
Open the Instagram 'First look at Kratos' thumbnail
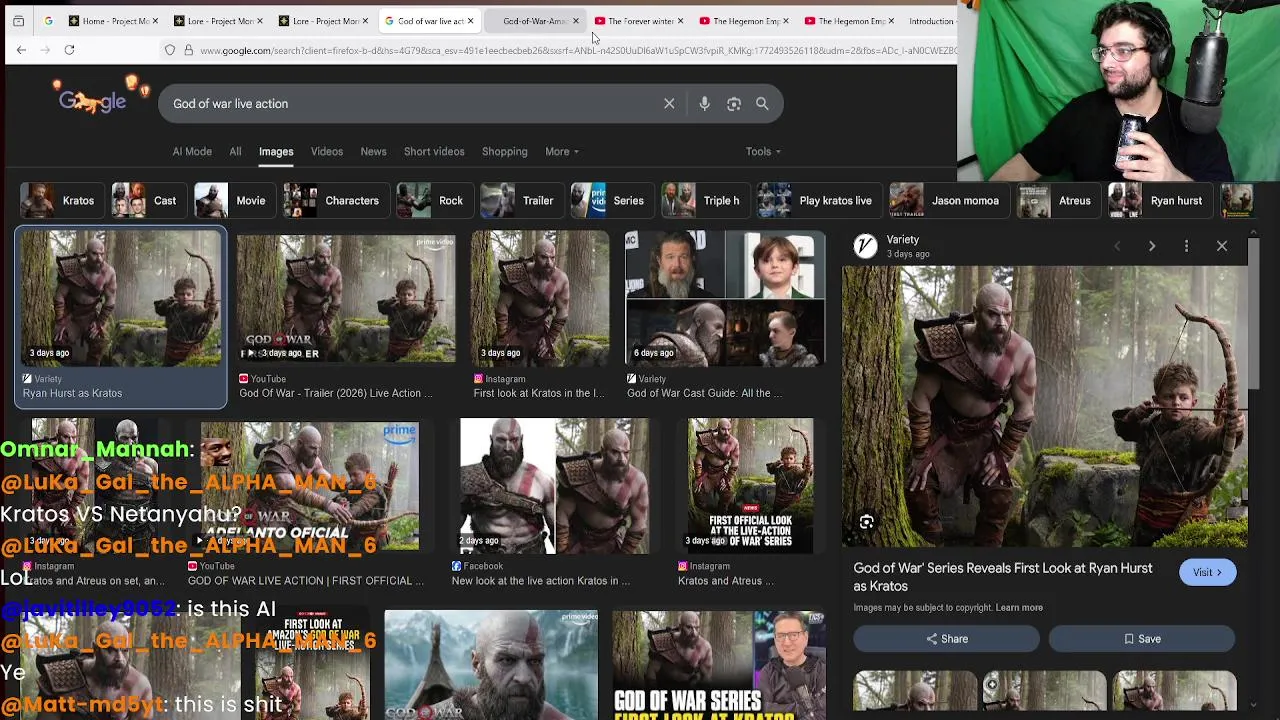tap(540, 299)
